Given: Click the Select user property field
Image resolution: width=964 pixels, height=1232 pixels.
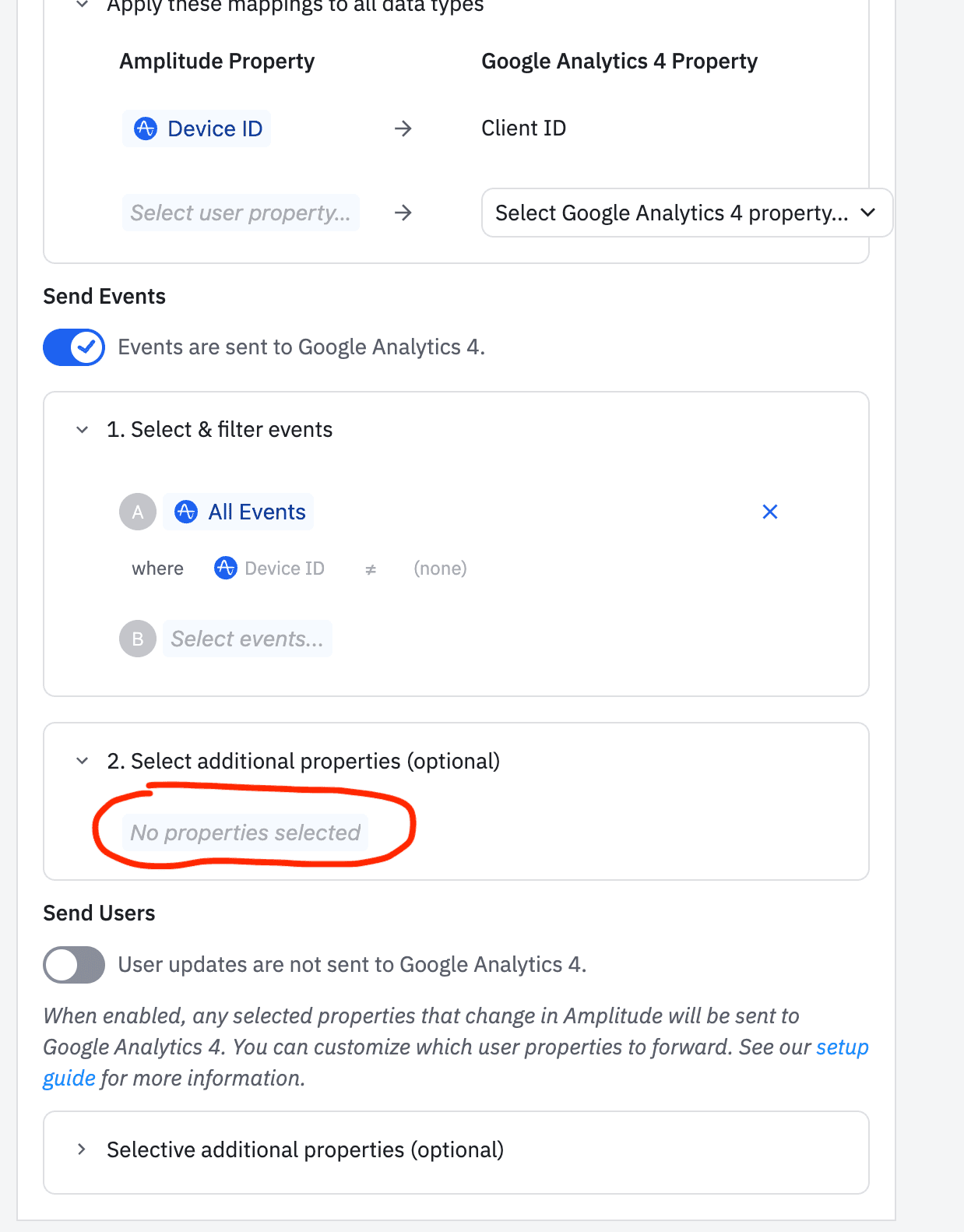Looking at the screenshot, I should pyautogui.click(x=241, y=213).
